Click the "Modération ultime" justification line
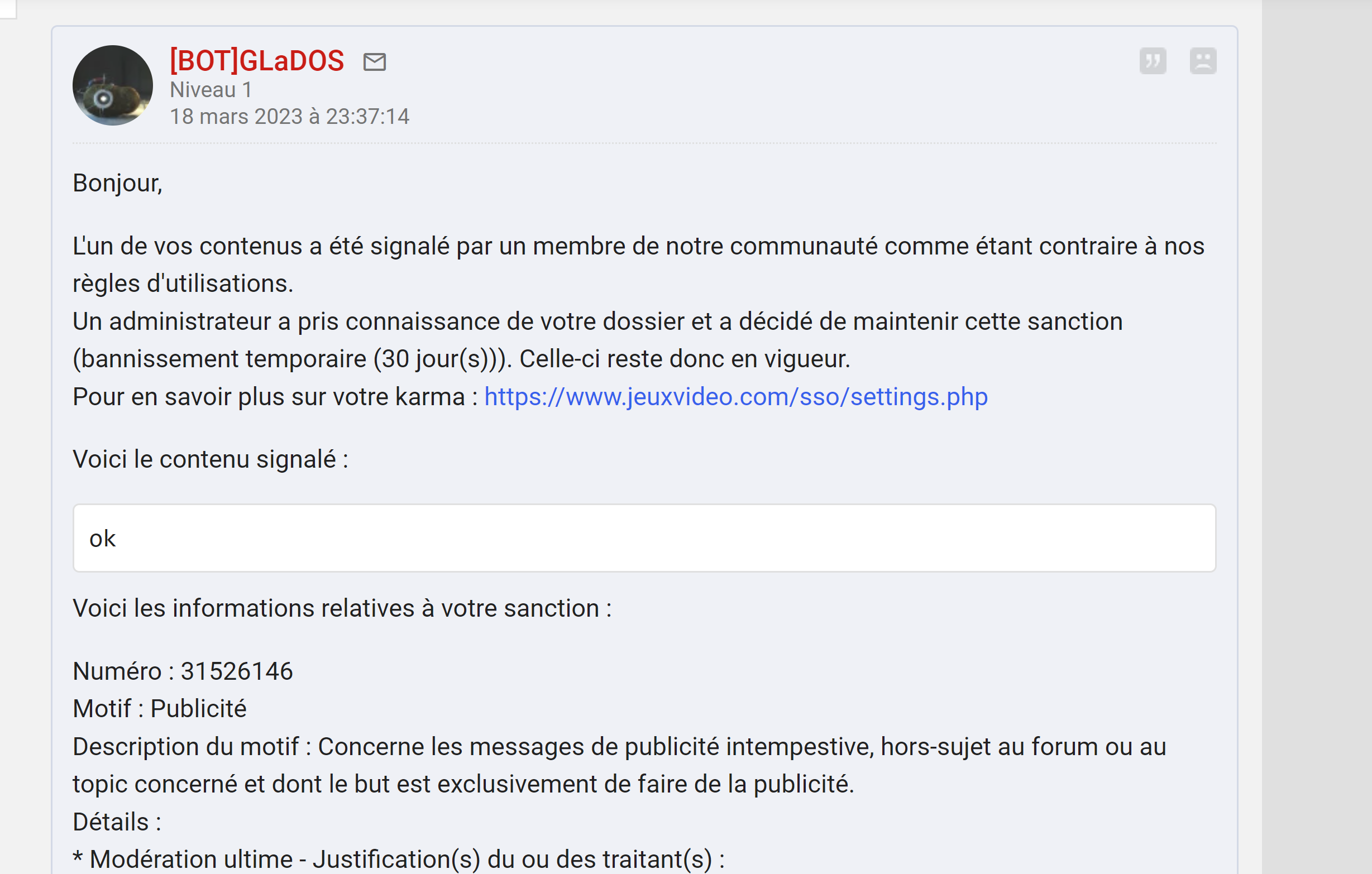 pos(398,858)
